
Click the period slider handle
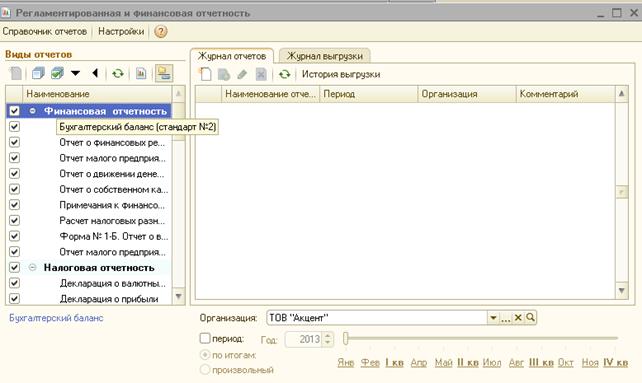pyautogui.click(x=346, y=338)
